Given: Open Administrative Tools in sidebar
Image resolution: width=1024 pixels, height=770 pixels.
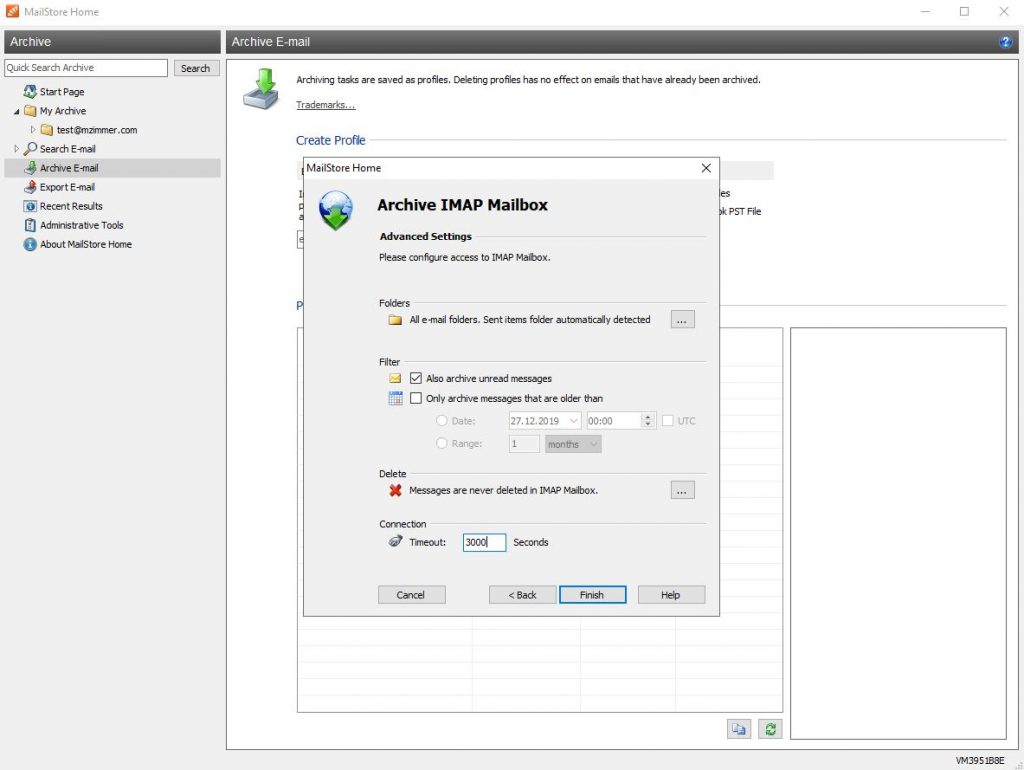Looking at the screenshot, I should [x=81, y=225].
